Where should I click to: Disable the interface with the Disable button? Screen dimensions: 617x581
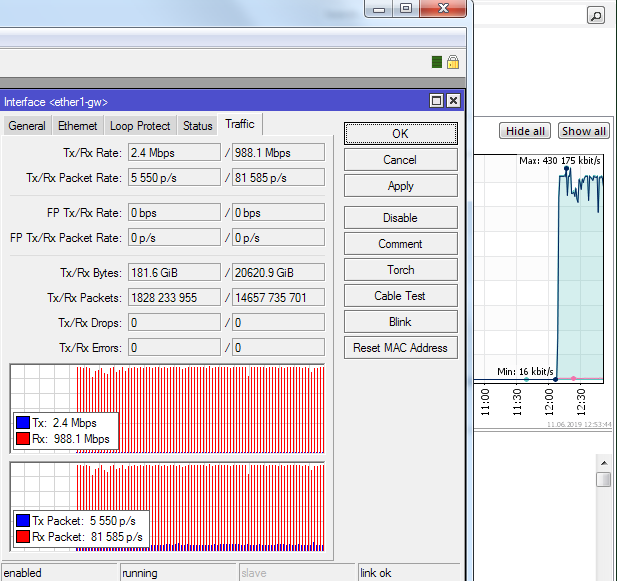[401, 218]
